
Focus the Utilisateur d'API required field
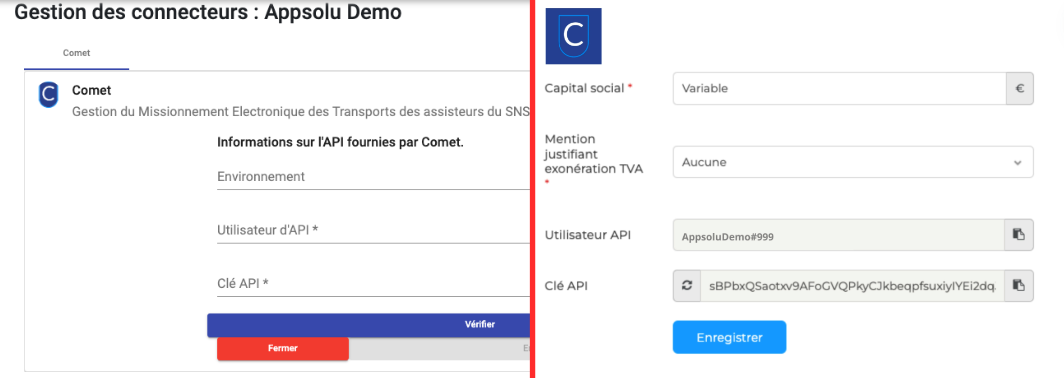pyautogui.click(x=373, y=230)
